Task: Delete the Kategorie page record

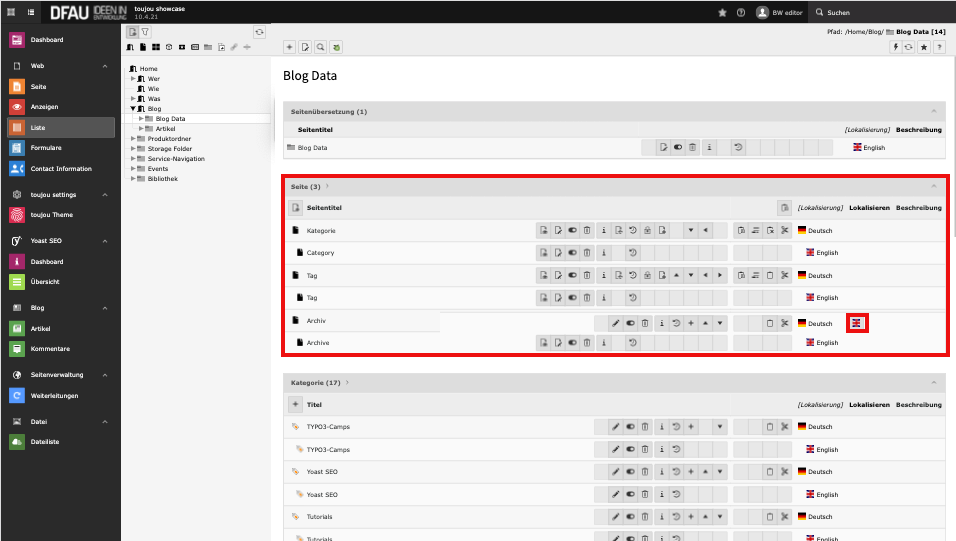Action: click(588, 231)
